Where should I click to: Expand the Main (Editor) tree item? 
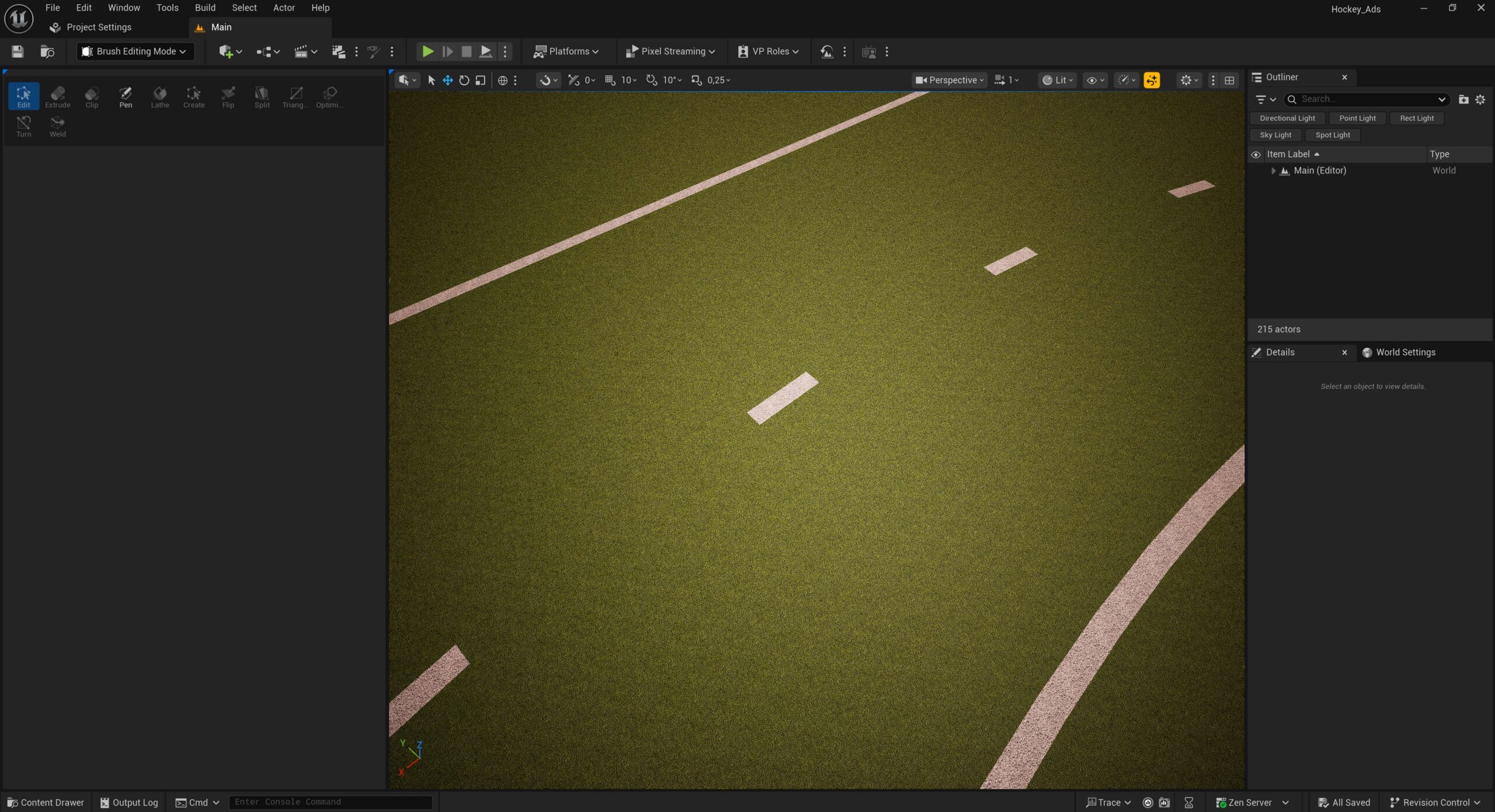1273,170
